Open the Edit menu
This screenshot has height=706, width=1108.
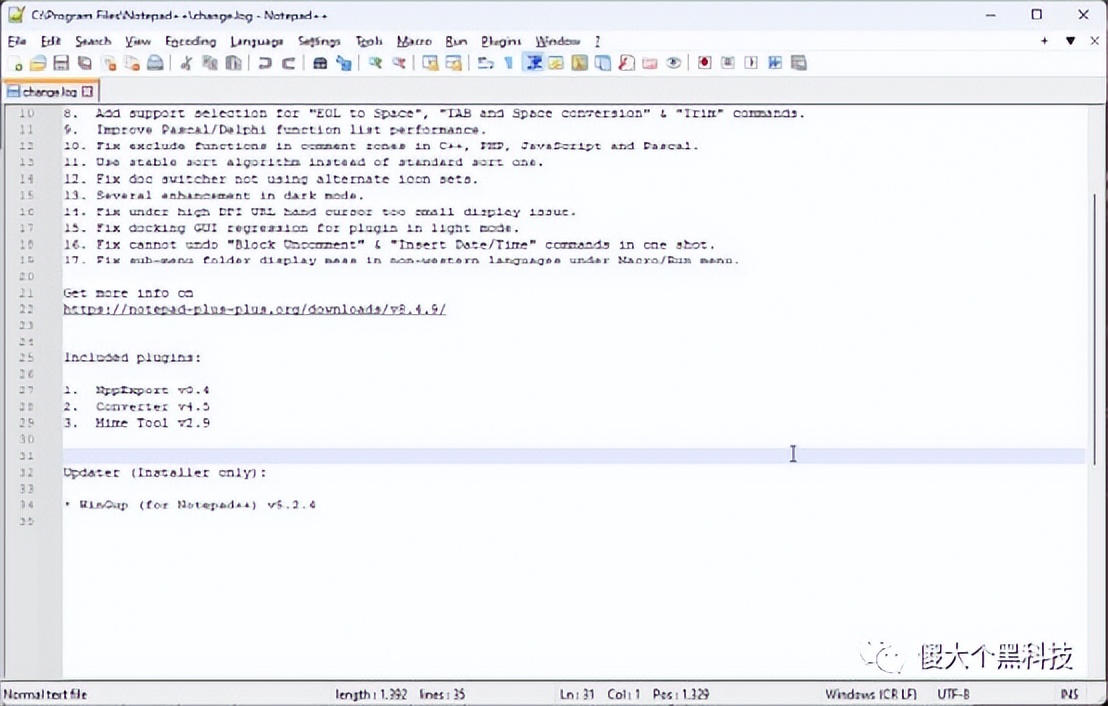(51, 41)
